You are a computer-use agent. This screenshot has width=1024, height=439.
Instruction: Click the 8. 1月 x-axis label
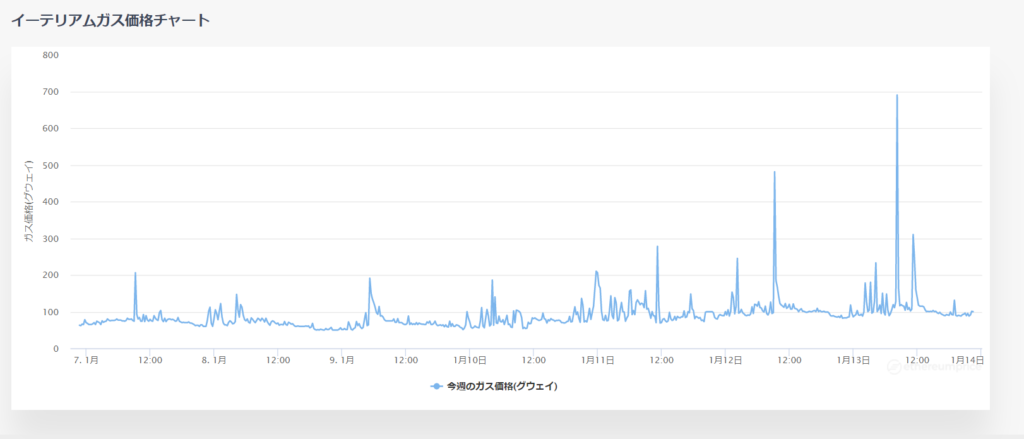click(x=213, y=359)
